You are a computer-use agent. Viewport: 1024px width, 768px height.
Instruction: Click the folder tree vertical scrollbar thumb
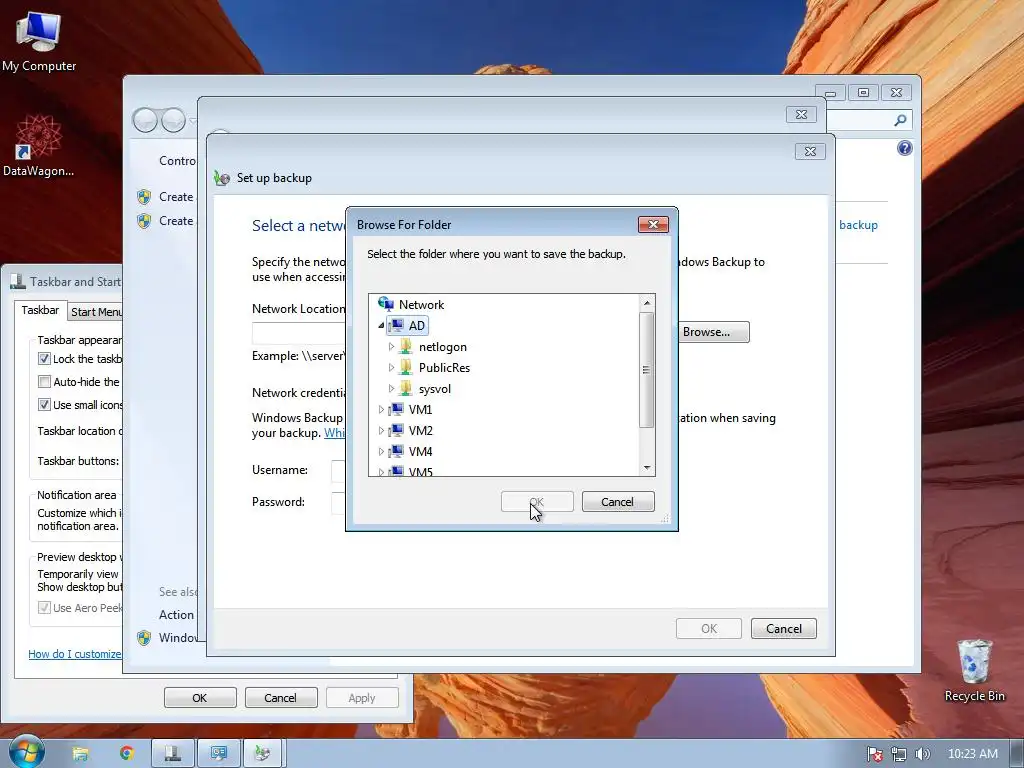point(647,370)
